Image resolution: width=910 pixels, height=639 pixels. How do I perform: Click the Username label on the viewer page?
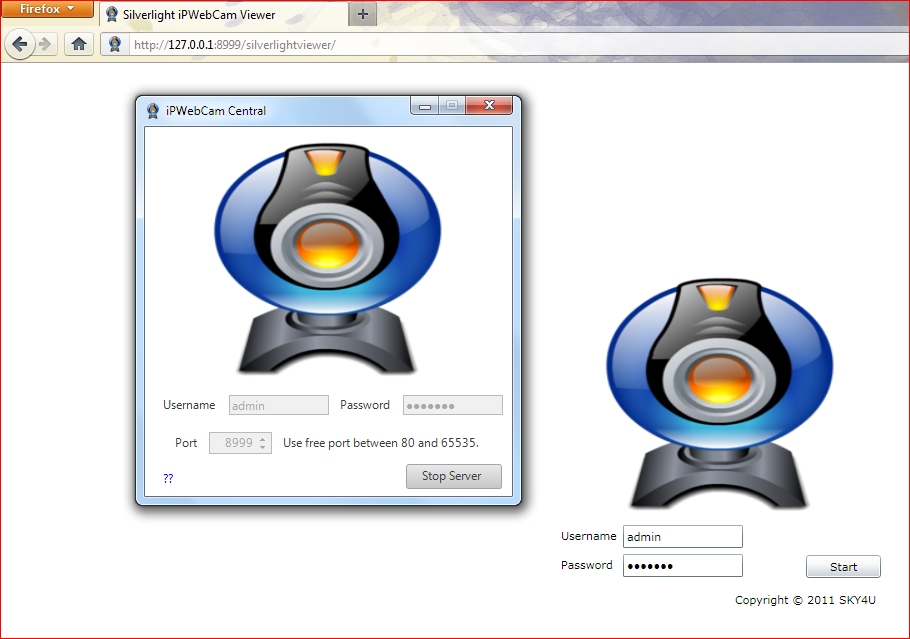tap(588, 536)
